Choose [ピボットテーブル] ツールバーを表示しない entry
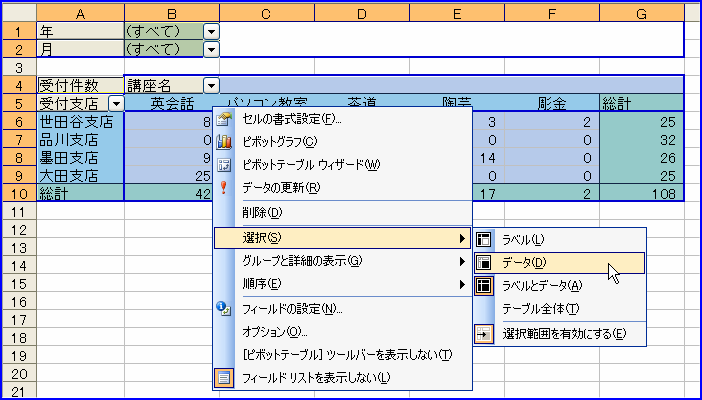702x400 pixels. [x=342, y=355]
